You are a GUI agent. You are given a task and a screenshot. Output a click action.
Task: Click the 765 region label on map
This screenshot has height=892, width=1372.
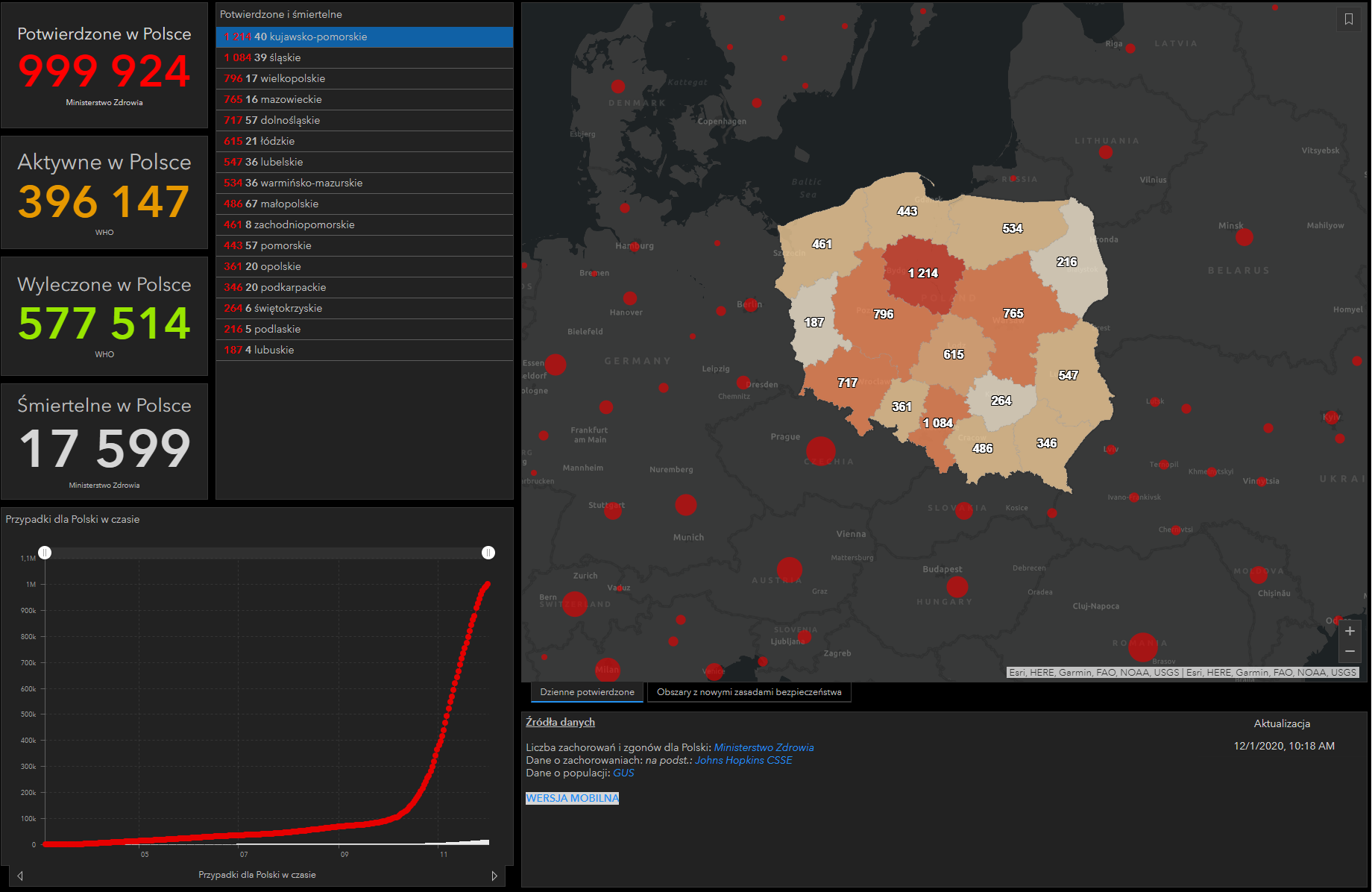click(x=1013, y=313)
